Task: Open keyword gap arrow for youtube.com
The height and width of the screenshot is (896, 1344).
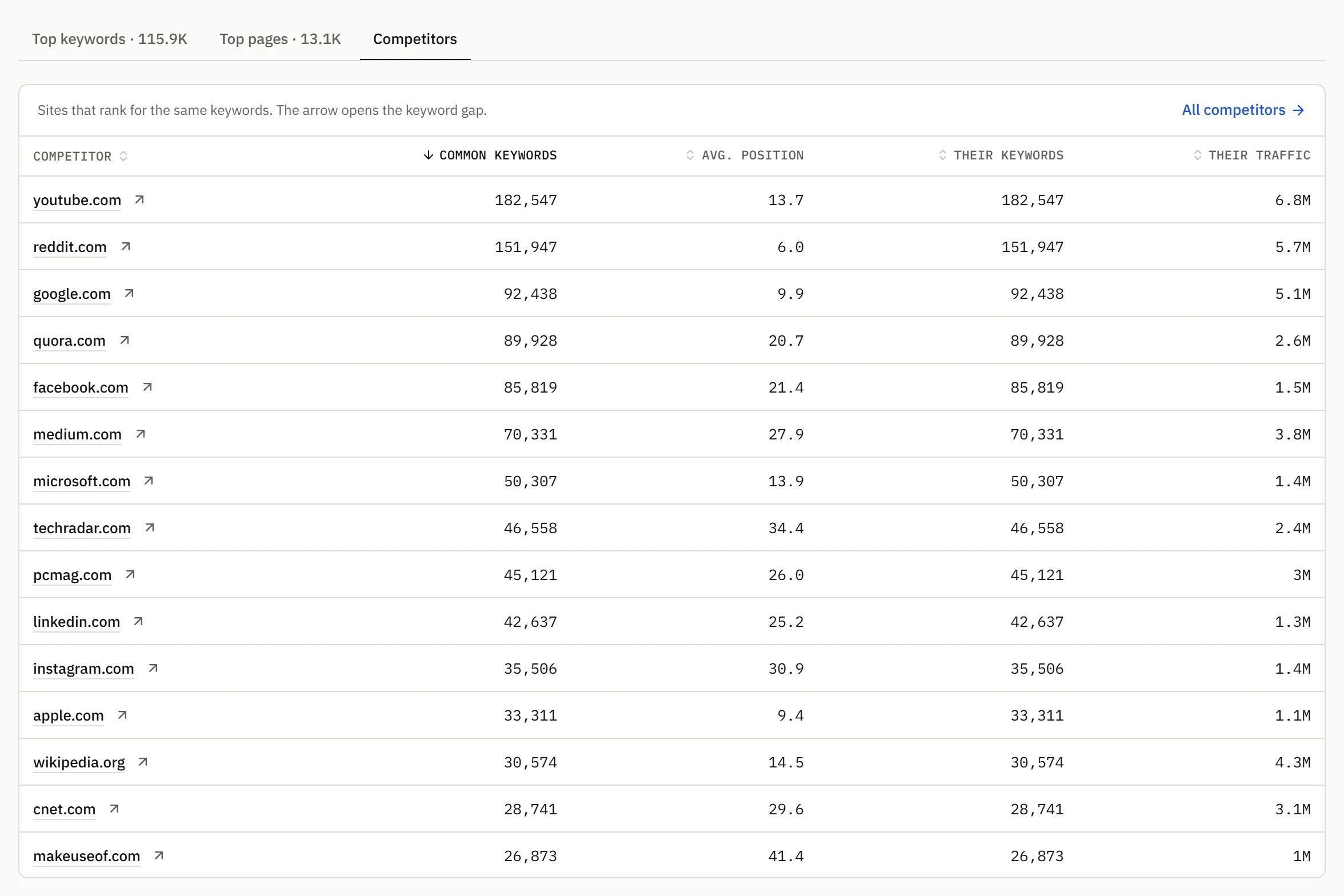Action: tap(139, 199)
